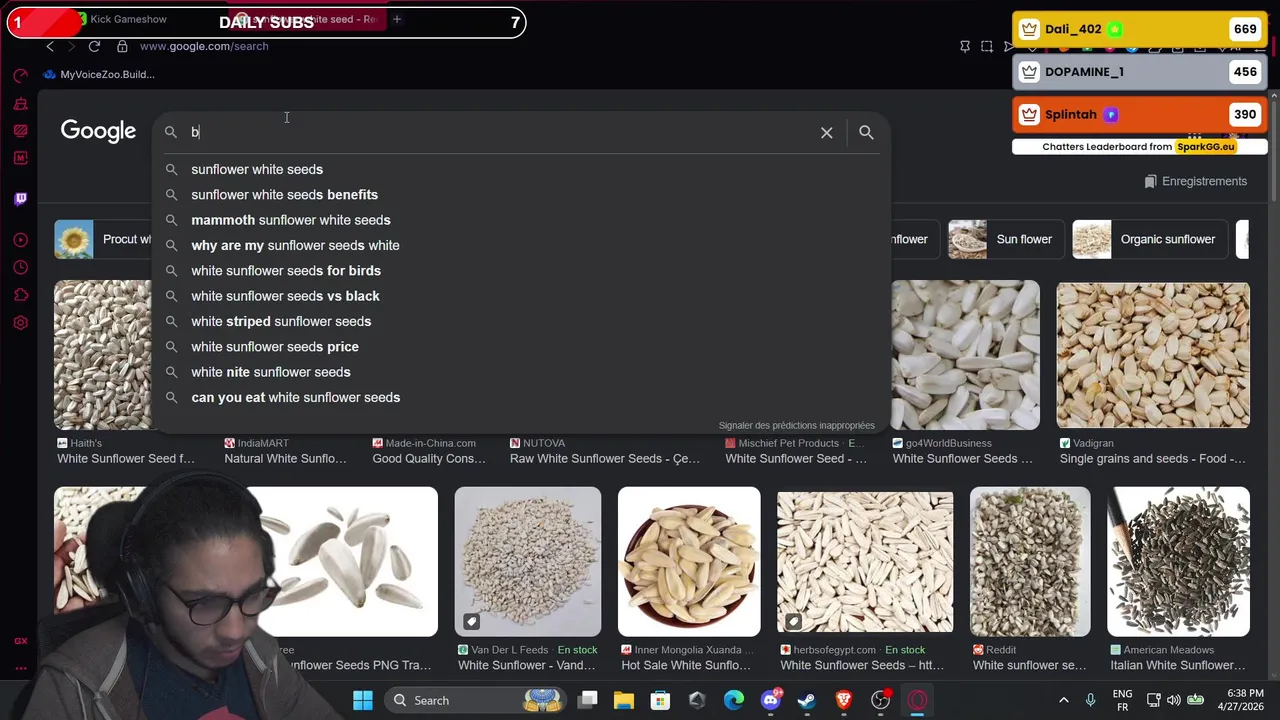Reload the page
Image resolution: width=1280 pixels, height=720 pixels.
pos(94,46)
